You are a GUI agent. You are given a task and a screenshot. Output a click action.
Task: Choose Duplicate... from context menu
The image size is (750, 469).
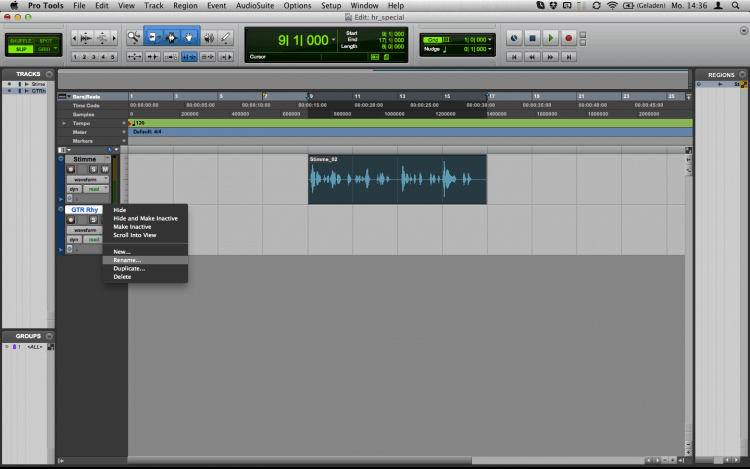(x=145, y=269)
